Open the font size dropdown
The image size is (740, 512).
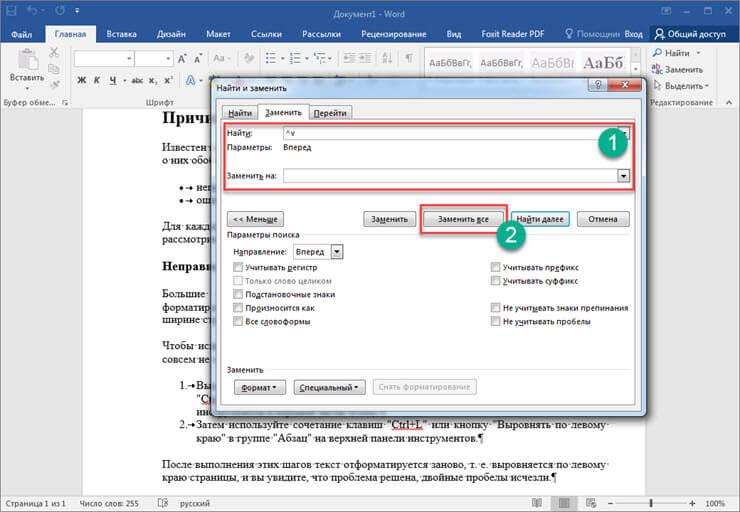(168, 59)
